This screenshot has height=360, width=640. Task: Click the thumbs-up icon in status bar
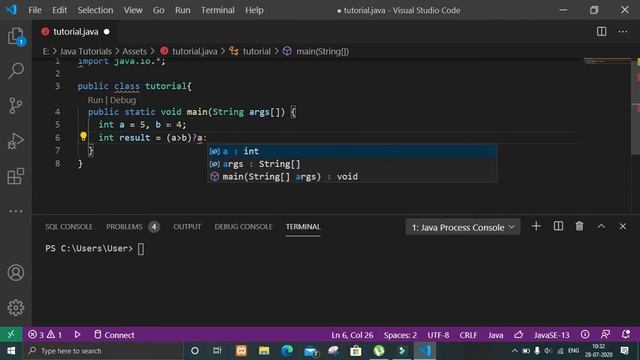coord(518,335)
